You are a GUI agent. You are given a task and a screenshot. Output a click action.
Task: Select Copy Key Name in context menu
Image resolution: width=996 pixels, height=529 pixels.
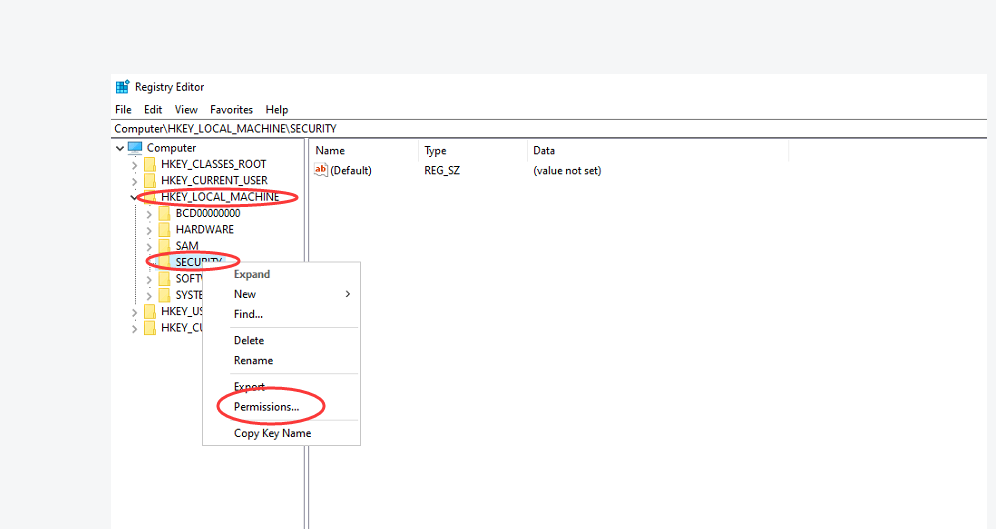(272, 433)
